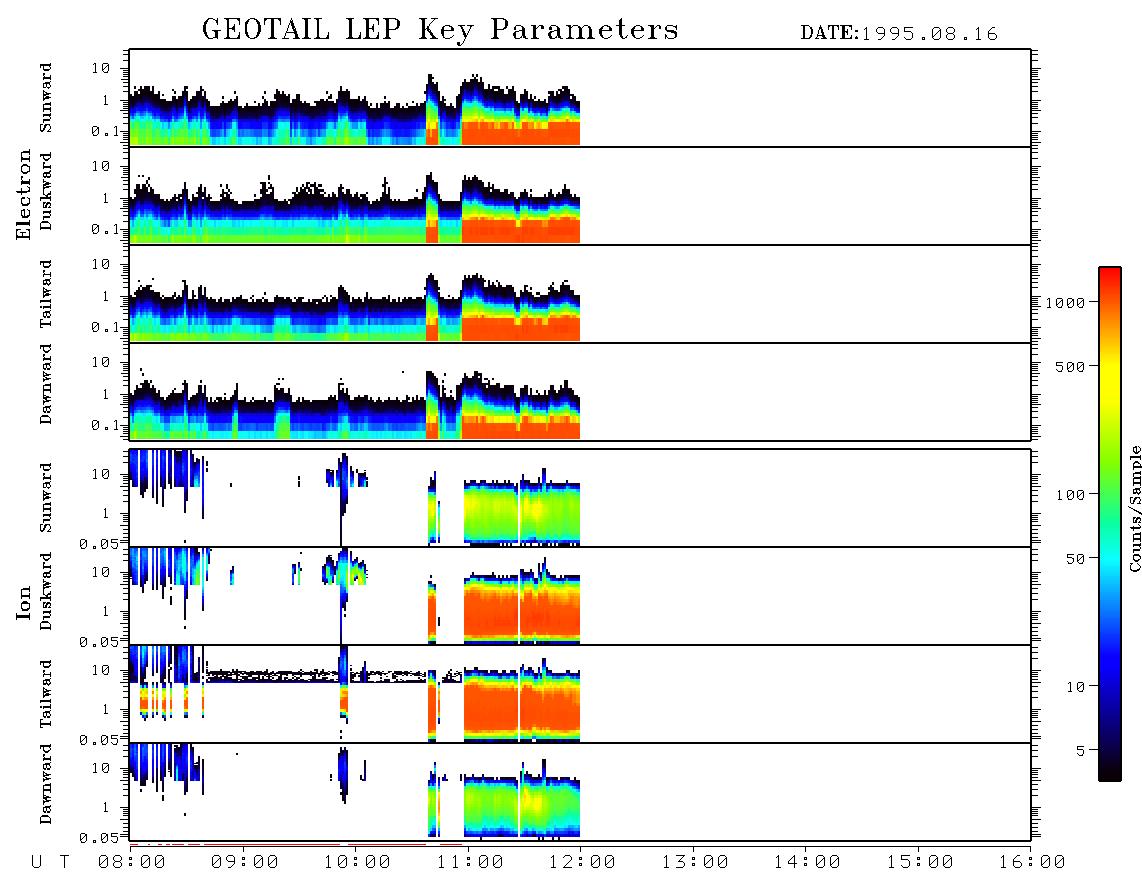The width and height of the screenshot is (1142, 880).
Task: Select the "DATE:1995.08.16" label
Action: click(x=899, y=34)
